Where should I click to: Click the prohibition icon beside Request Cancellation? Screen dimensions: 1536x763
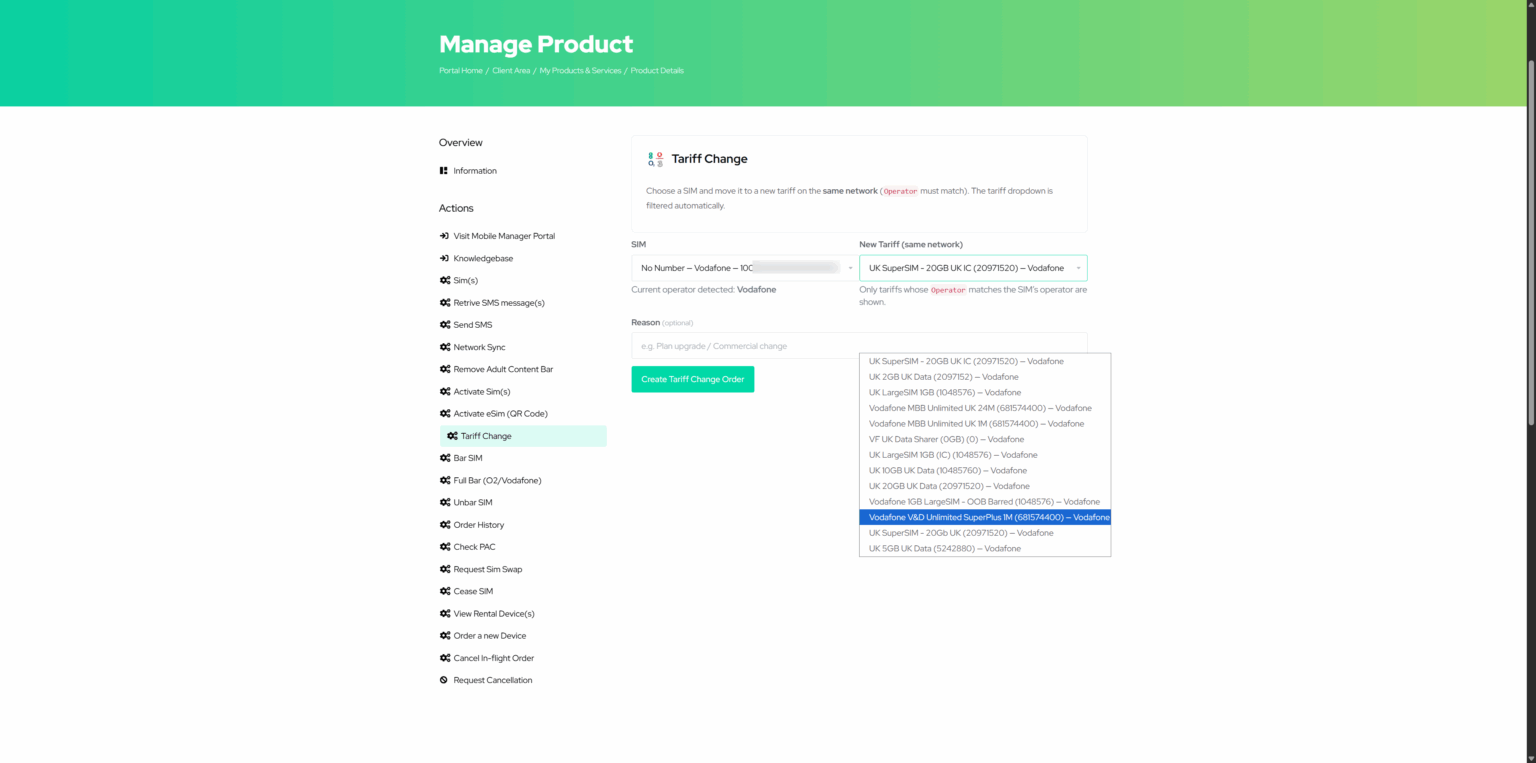443,679
